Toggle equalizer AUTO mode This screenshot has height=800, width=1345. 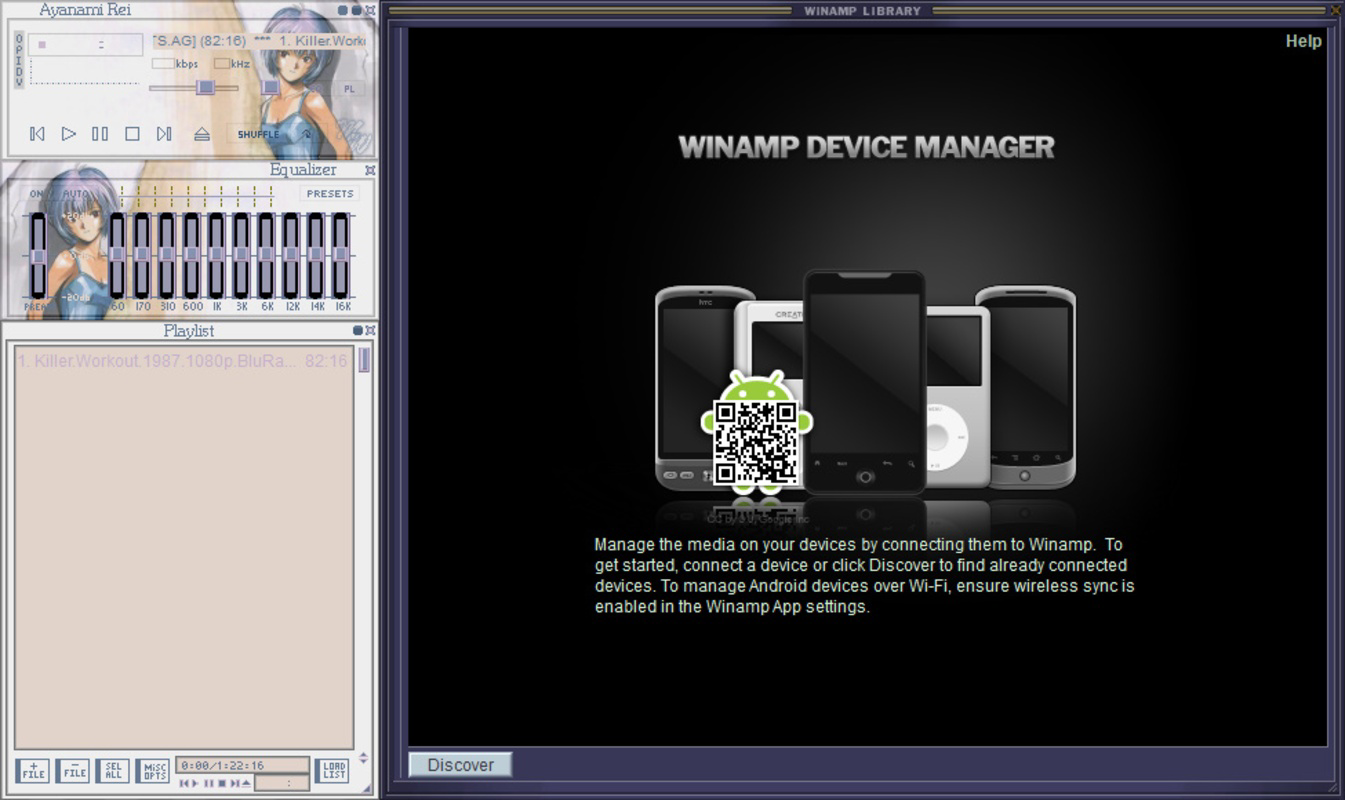point(75,193)
